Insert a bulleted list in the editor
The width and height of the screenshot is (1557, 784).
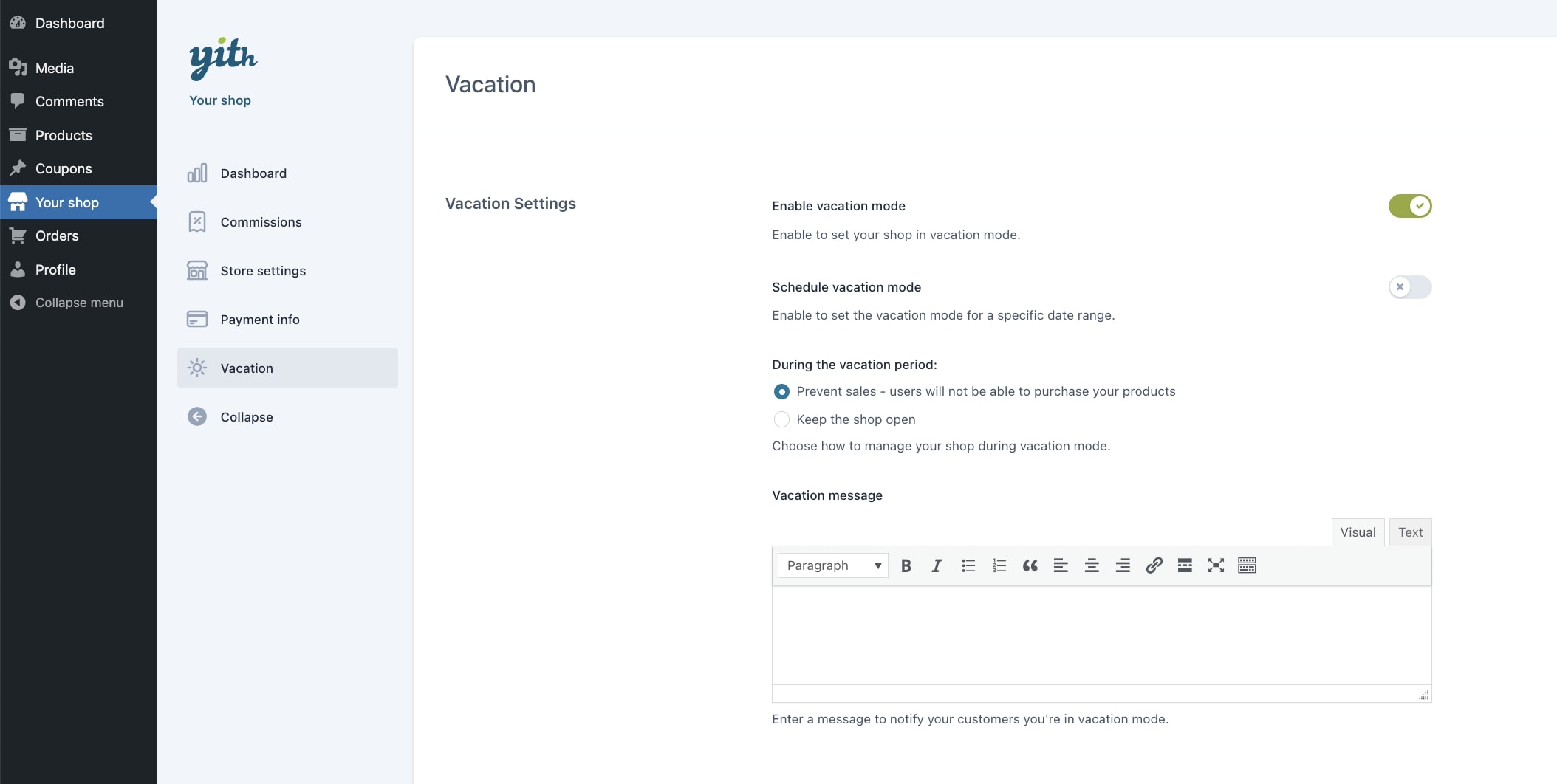tap(968, 565)
